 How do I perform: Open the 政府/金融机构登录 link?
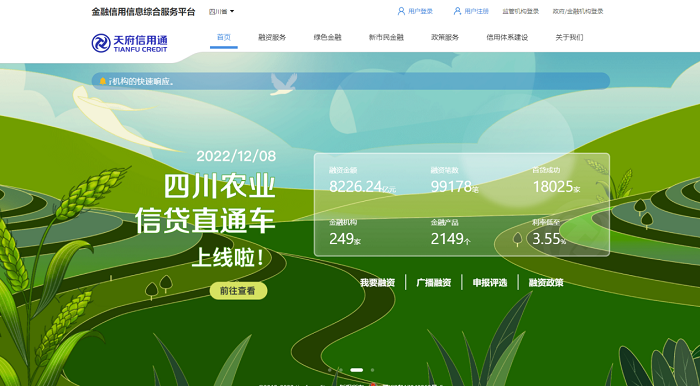point(578,11)
